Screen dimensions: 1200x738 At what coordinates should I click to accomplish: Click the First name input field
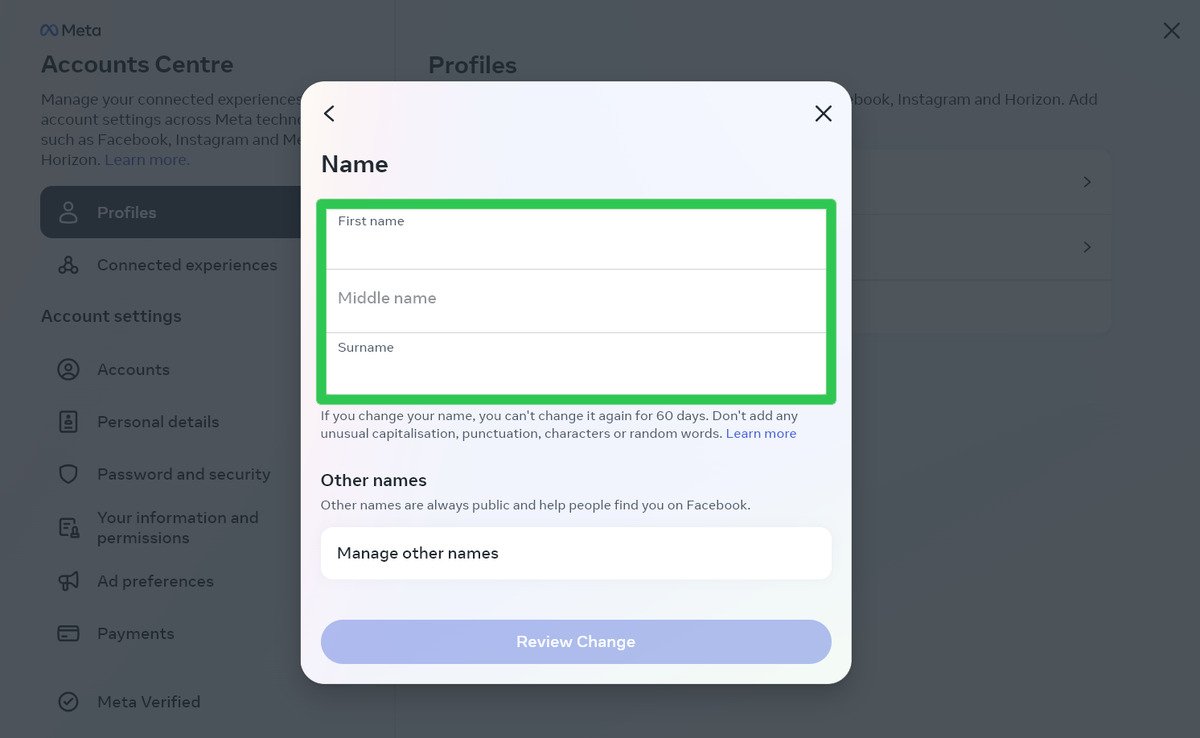click(576, 238)
